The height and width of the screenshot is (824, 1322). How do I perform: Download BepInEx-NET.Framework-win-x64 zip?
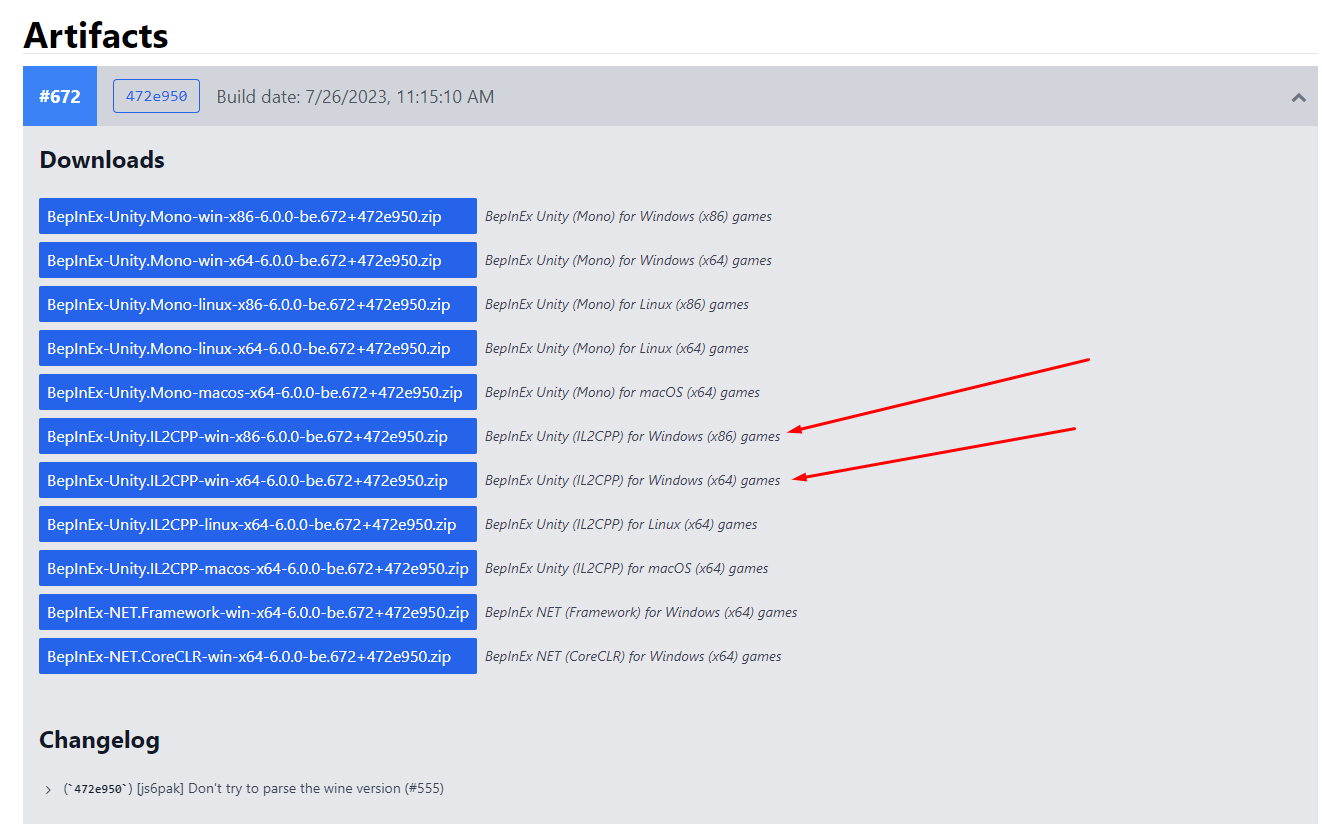pos(258,612)
